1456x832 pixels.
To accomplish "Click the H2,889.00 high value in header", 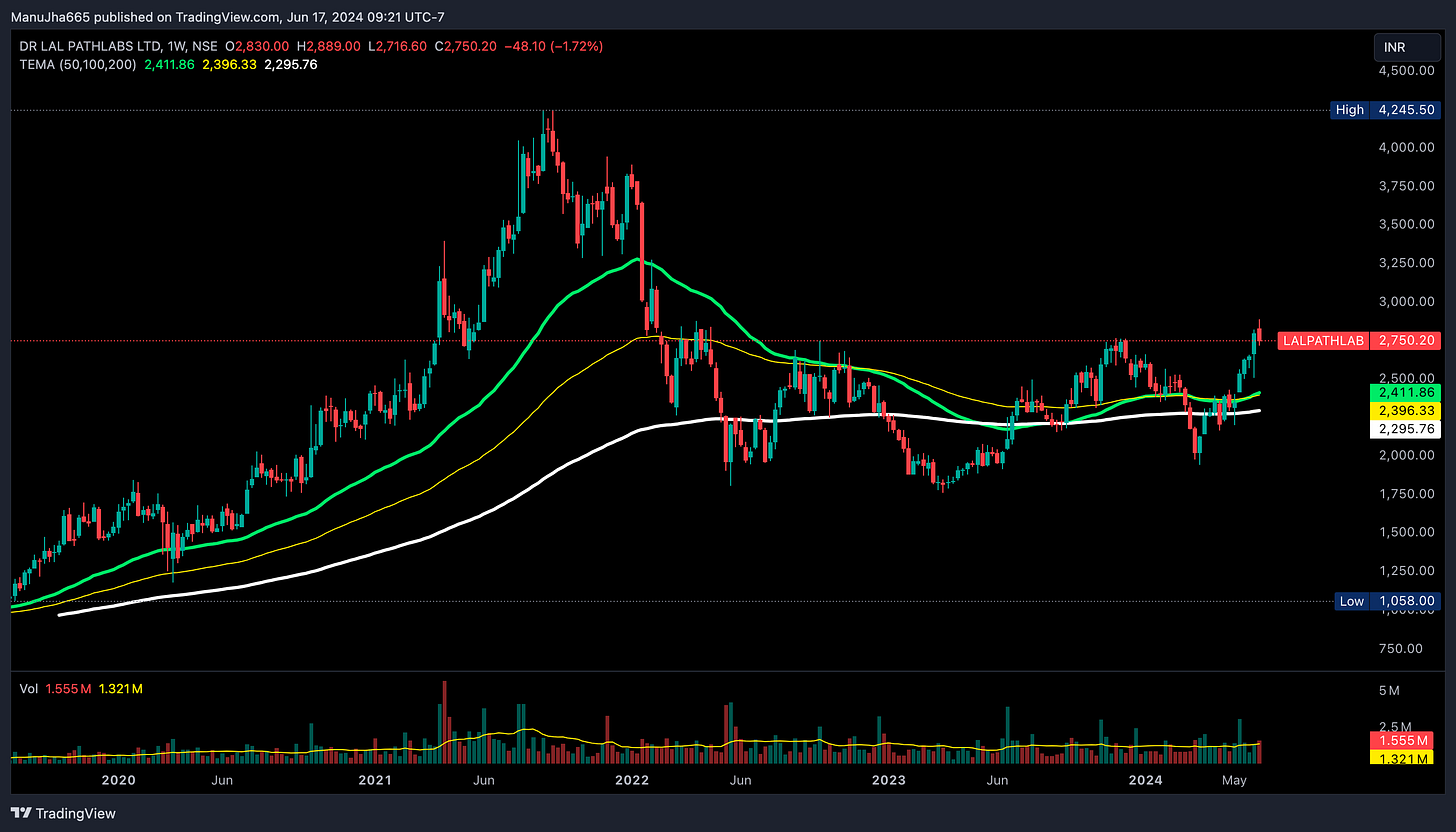I will click(x=329, y=46).
